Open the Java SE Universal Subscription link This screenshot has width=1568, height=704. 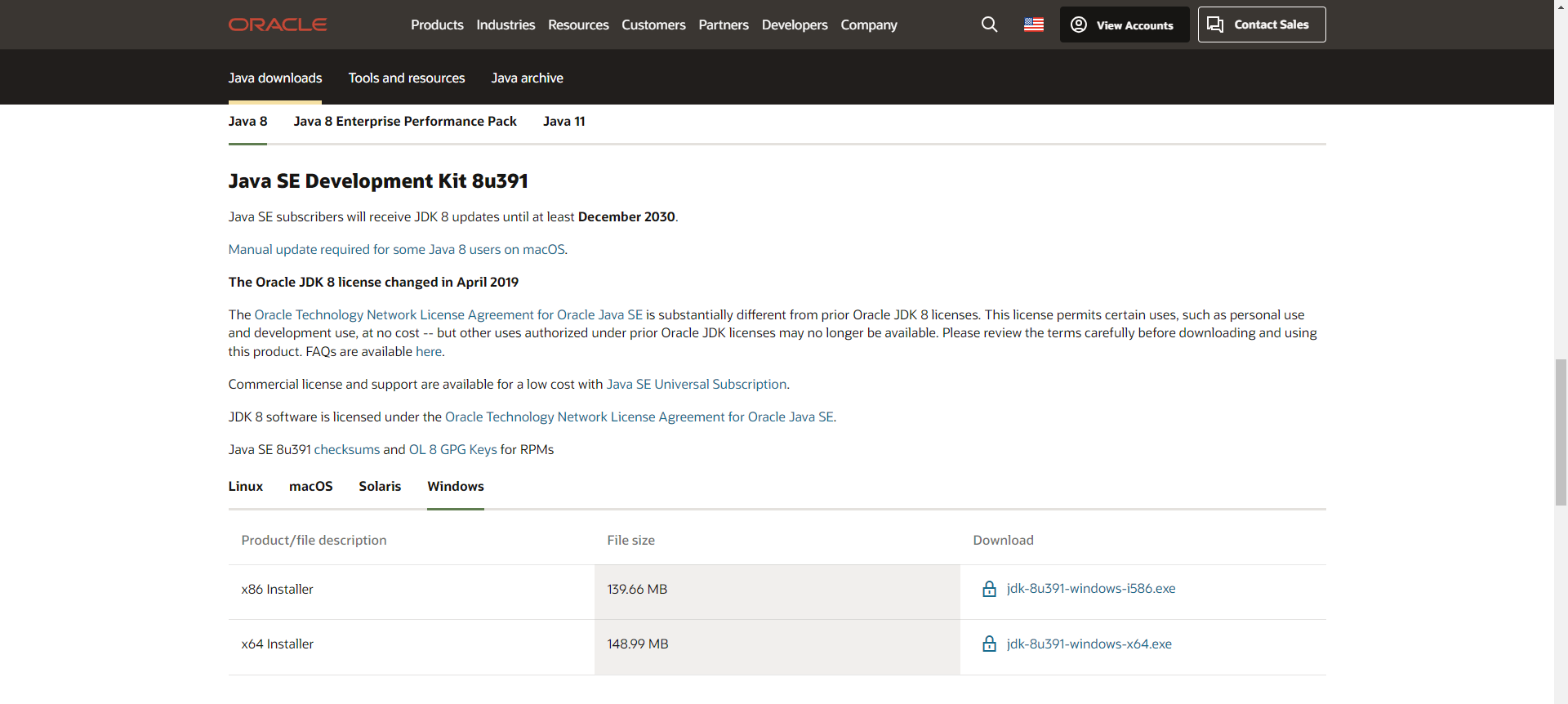[x=696, y=385]
